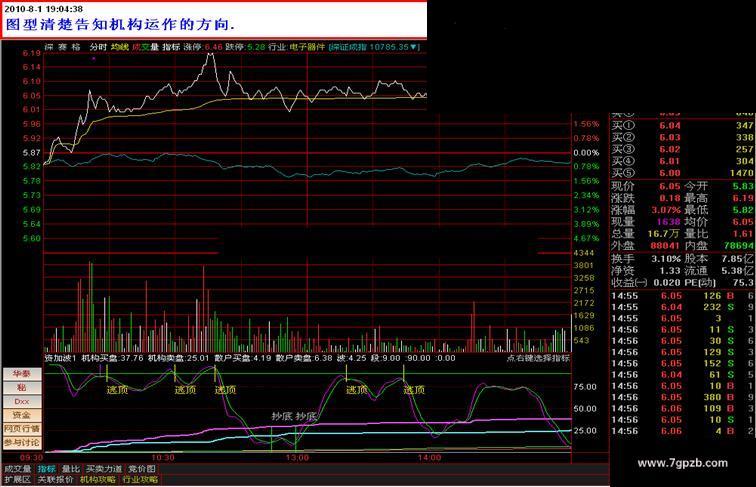Viewport: 756px width, 487px height.
Task: Click the 净资 value 1.33
Action: click(x=670, y=271)
